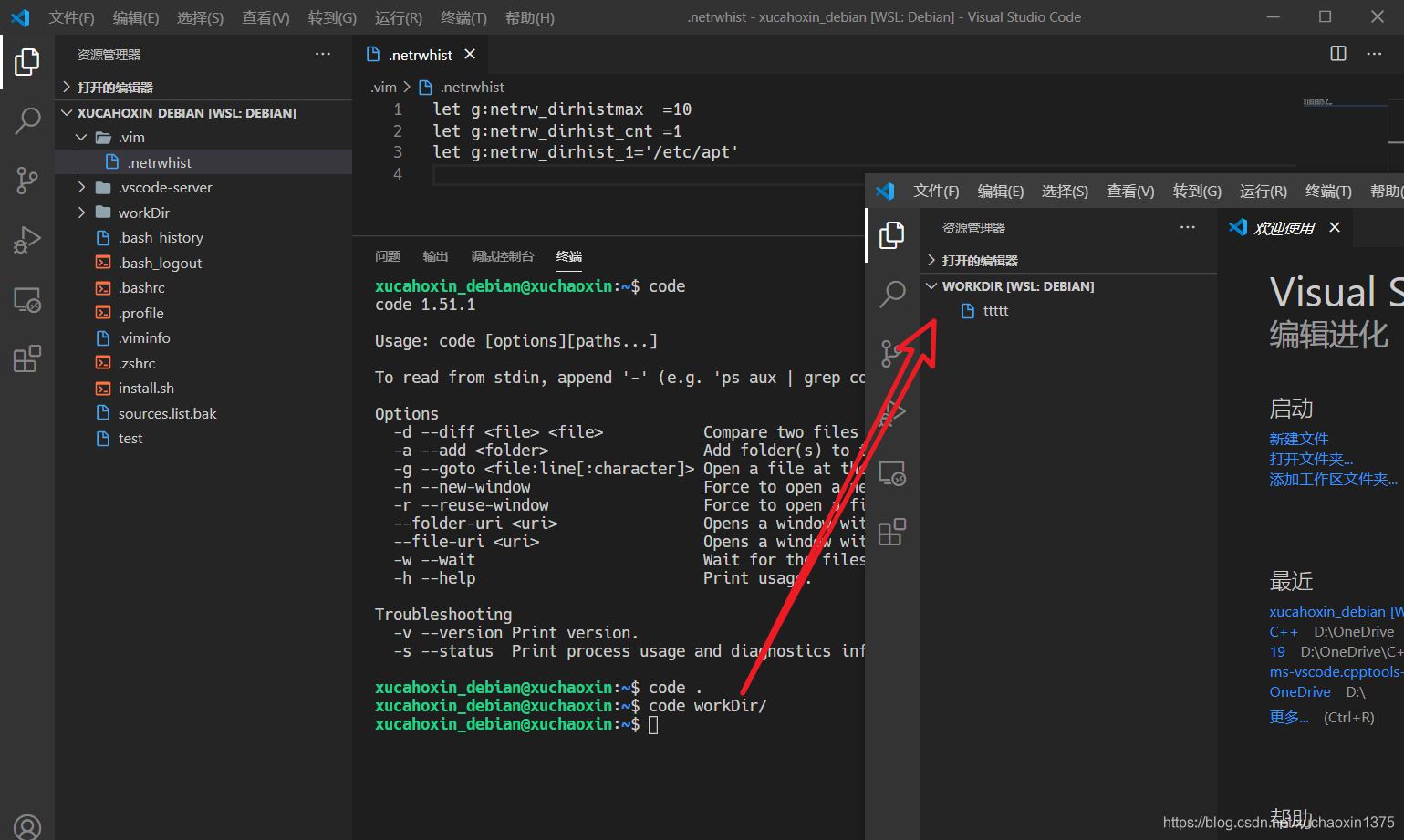Click More recent items link
The image size is (1404, 840).
coord(1289,717)
